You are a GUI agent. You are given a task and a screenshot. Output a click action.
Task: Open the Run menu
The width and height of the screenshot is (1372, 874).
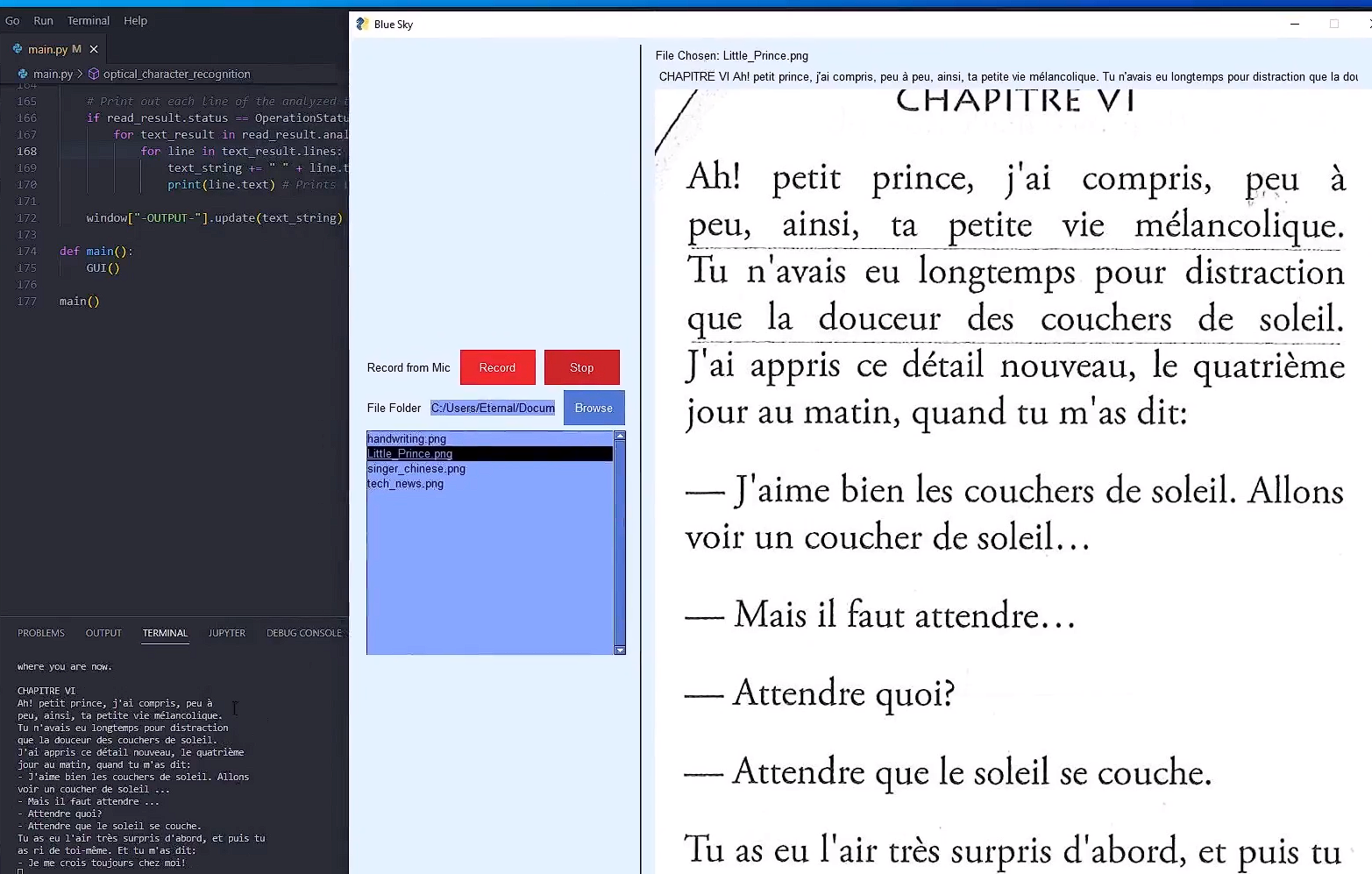pos(43,20)
